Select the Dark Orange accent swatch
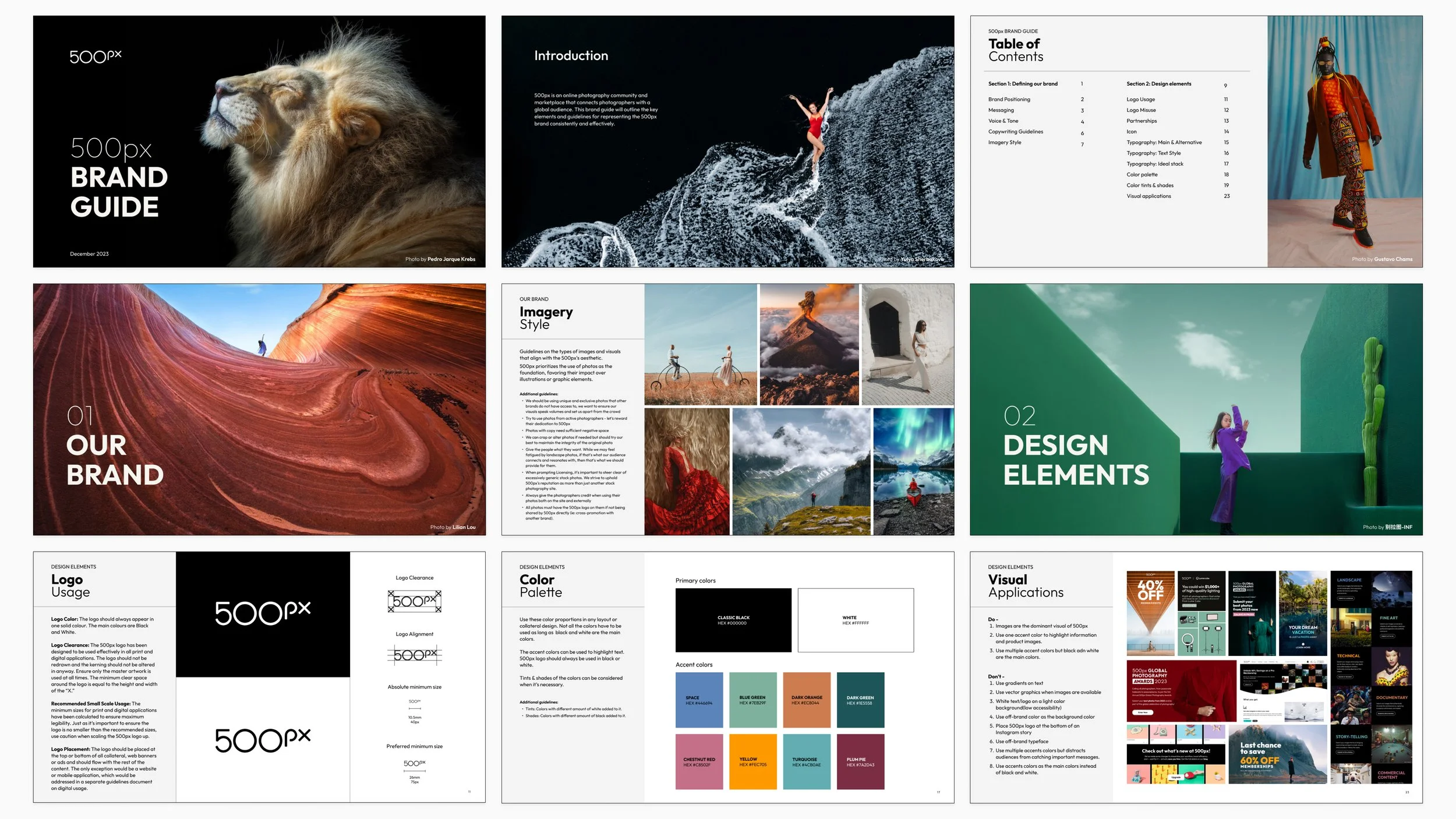 click(807, 700)
